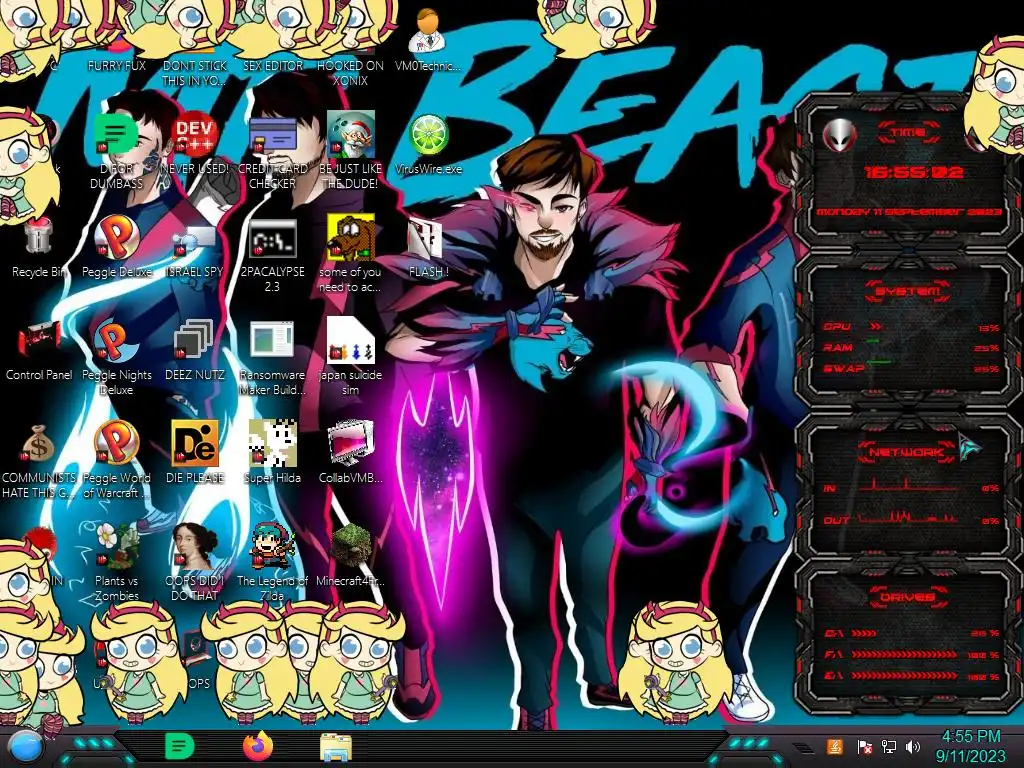1024x768 pixels.
Task: Click the Java tray icon
Action: pyautogui.click(x=834, y=747)
